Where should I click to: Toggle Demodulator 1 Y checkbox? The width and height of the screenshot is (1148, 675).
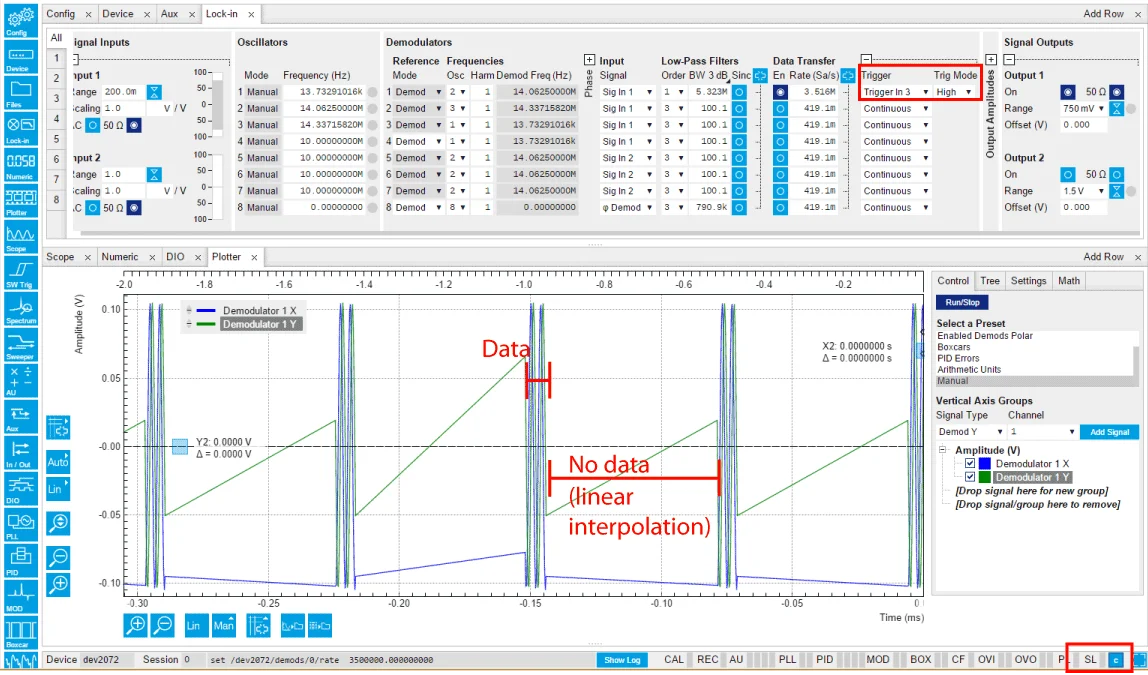pos(969,477)
